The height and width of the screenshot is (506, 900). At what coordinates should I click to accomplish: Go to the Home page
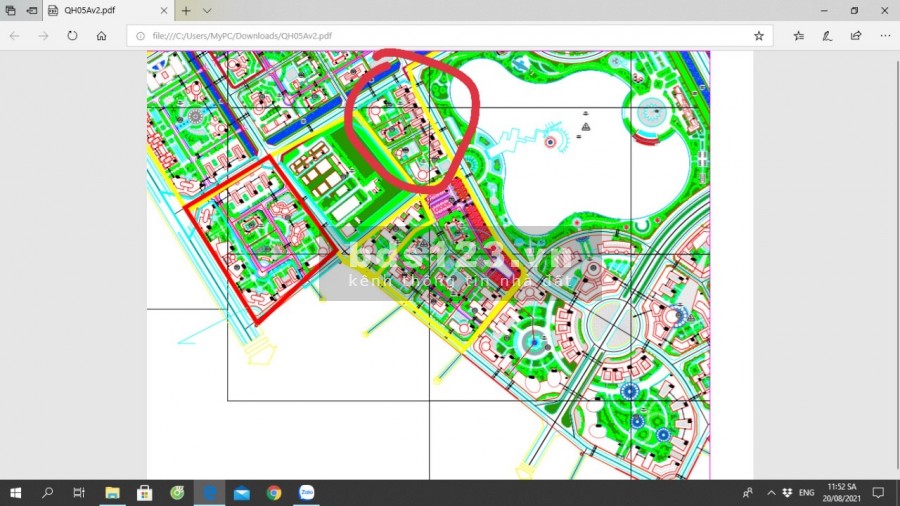tap(102, 36)
